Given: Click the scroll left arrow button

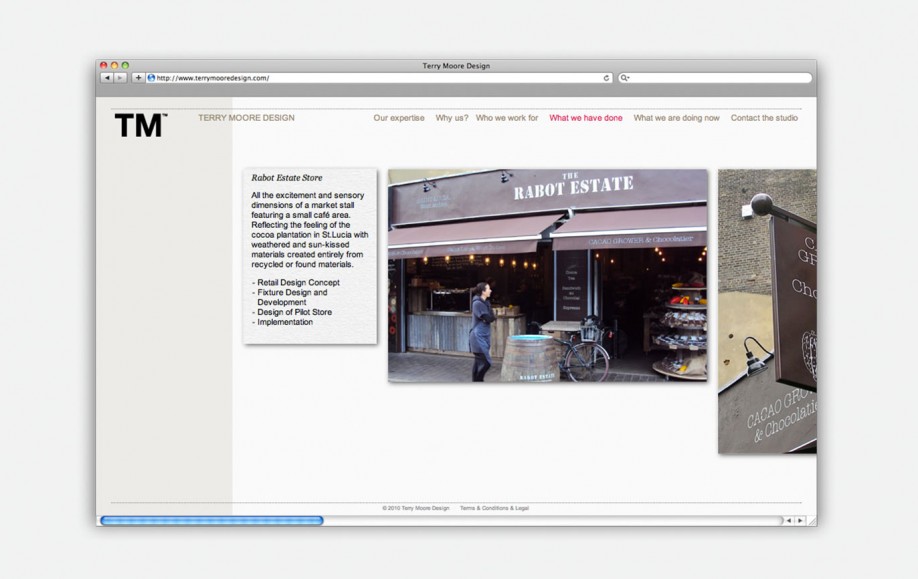Looking at the screenshot, I should [789, 520].
